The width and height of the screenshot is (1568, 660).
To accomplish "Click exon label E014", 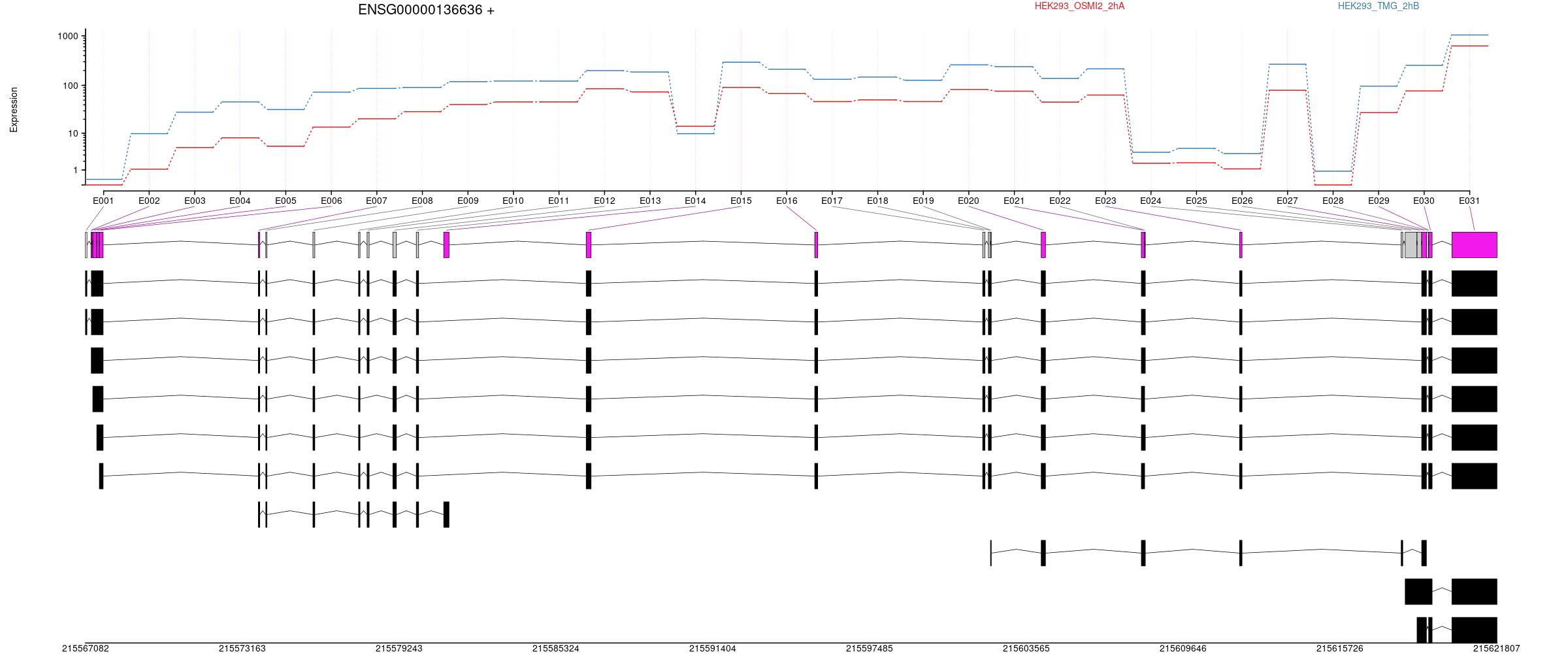I will pyautogui.click(x=695, y=201).
